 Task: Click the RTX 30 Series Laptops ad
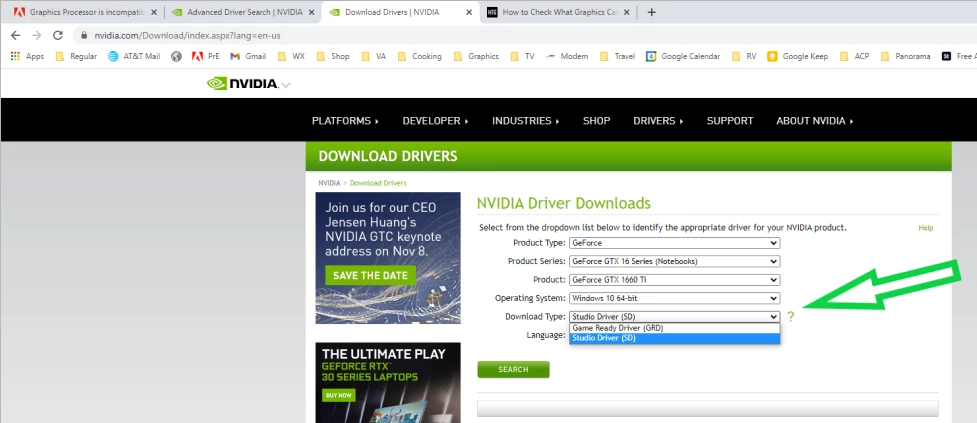[x=388, y=383]
